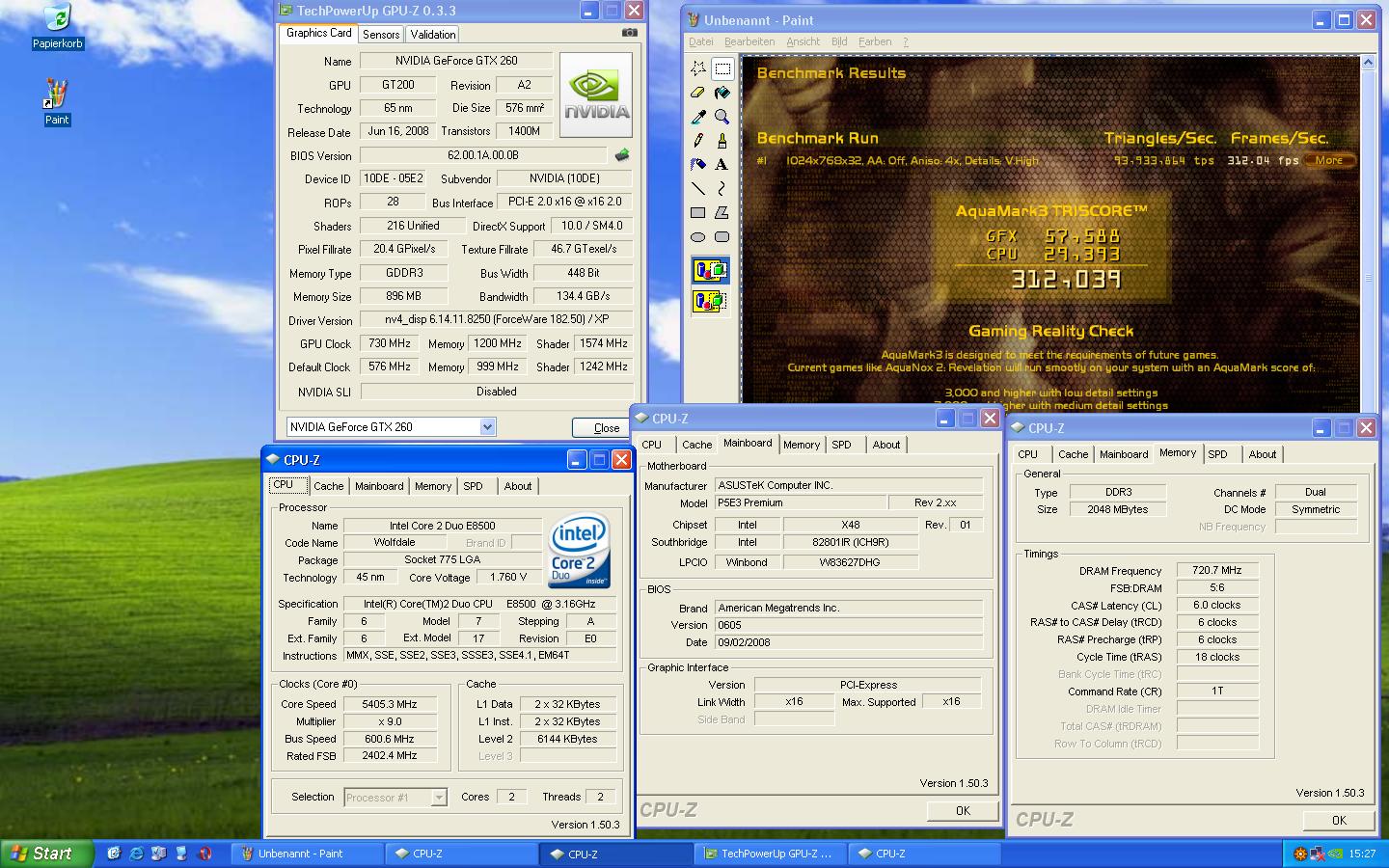Select the Pick Color eyedropper tool
The width and height of the screenshot is (1389, 868).
tap(698, 117)
